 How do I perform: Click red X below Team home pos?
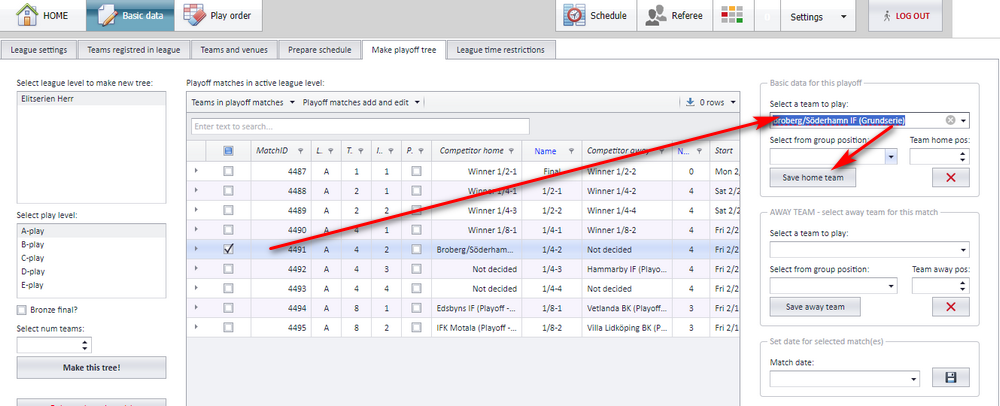[x=950, y=178]
